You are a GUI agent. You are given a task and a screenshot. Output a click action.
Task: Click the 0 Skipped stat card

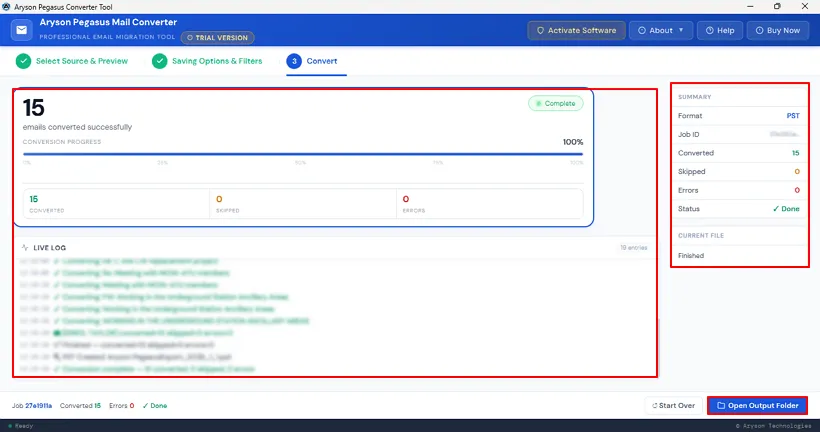click(303, 204)
